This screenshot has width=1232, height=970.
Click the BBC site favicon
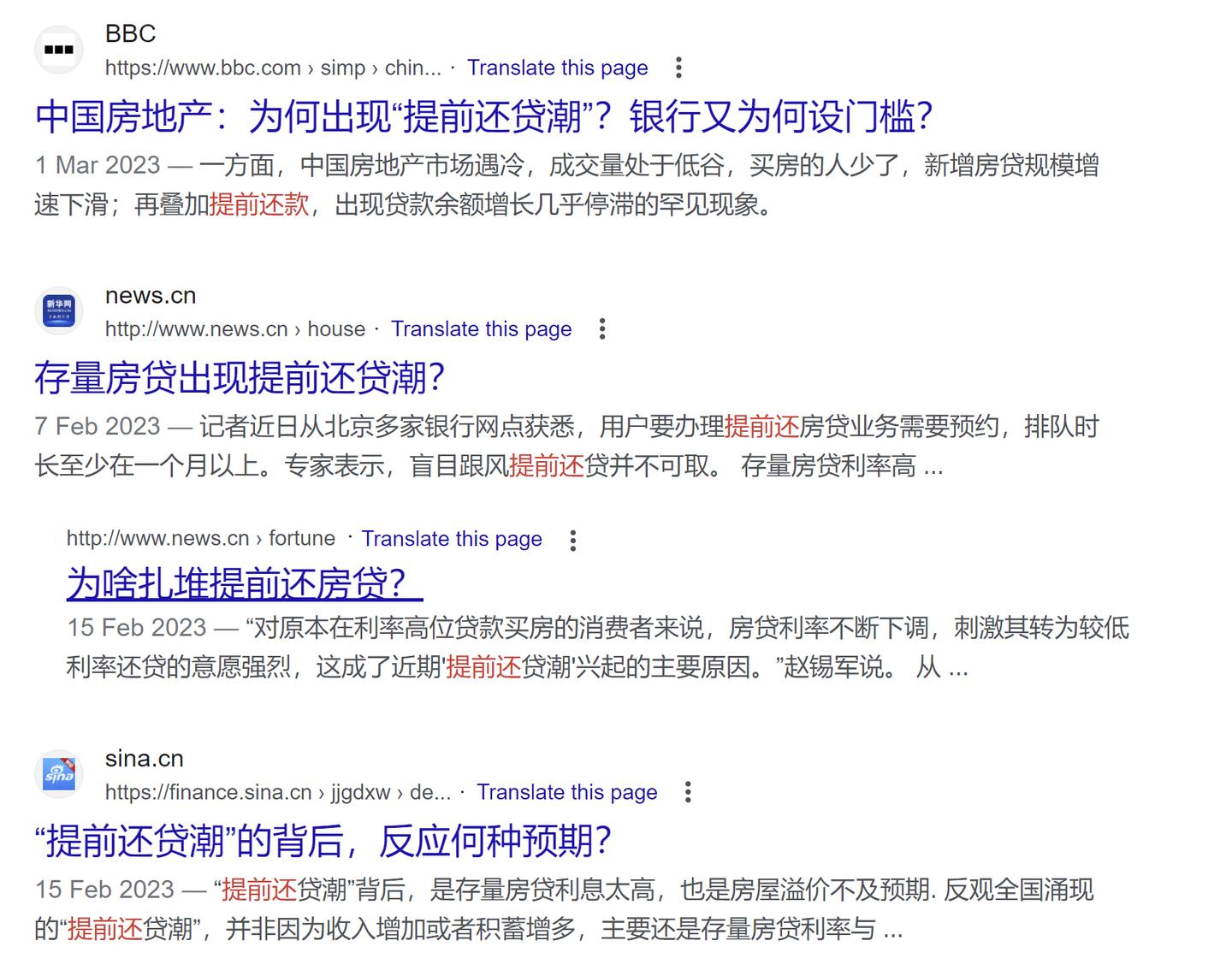click(58, 49)
